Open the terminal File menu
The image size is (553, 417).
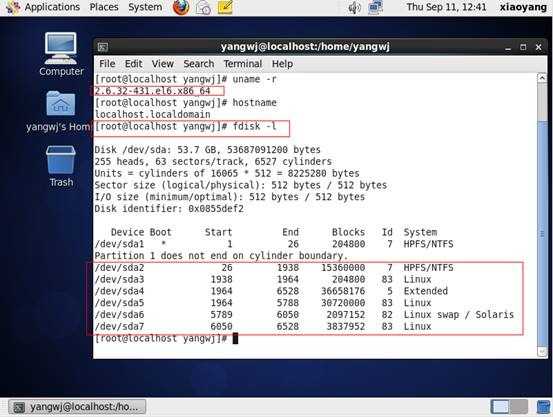[107, 64]
